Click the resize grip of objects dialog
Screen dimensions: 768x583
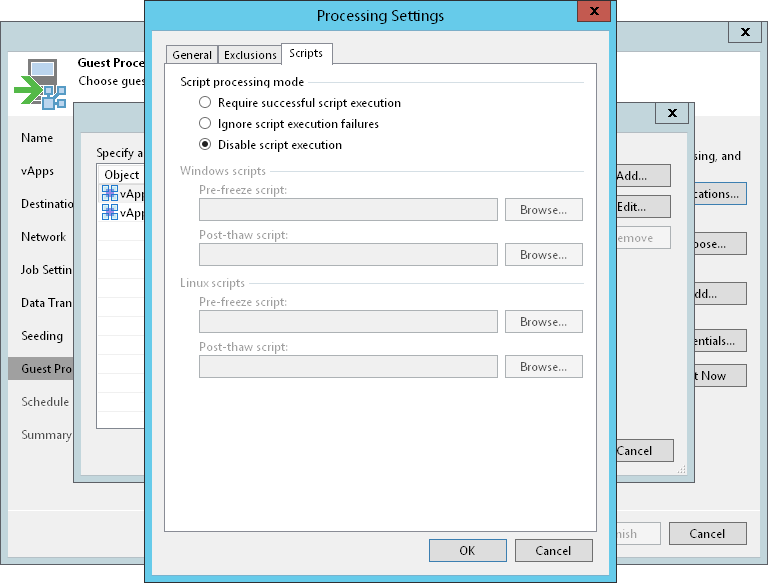coord(682,470)
